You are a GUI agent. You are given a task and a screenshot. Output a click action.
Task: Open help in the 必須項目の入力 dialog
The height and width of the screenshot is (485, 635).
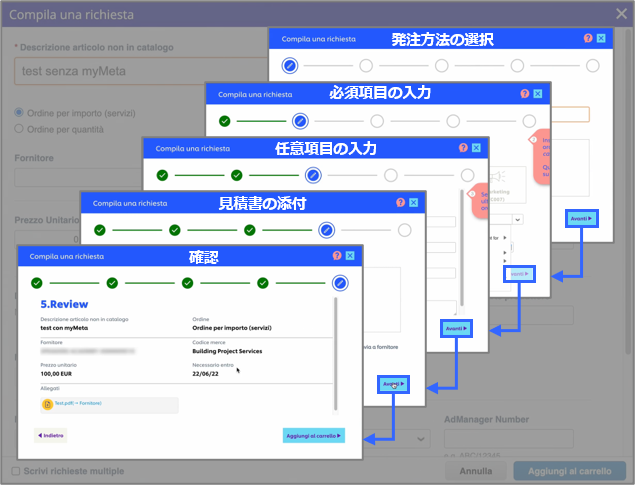point(525,94)
